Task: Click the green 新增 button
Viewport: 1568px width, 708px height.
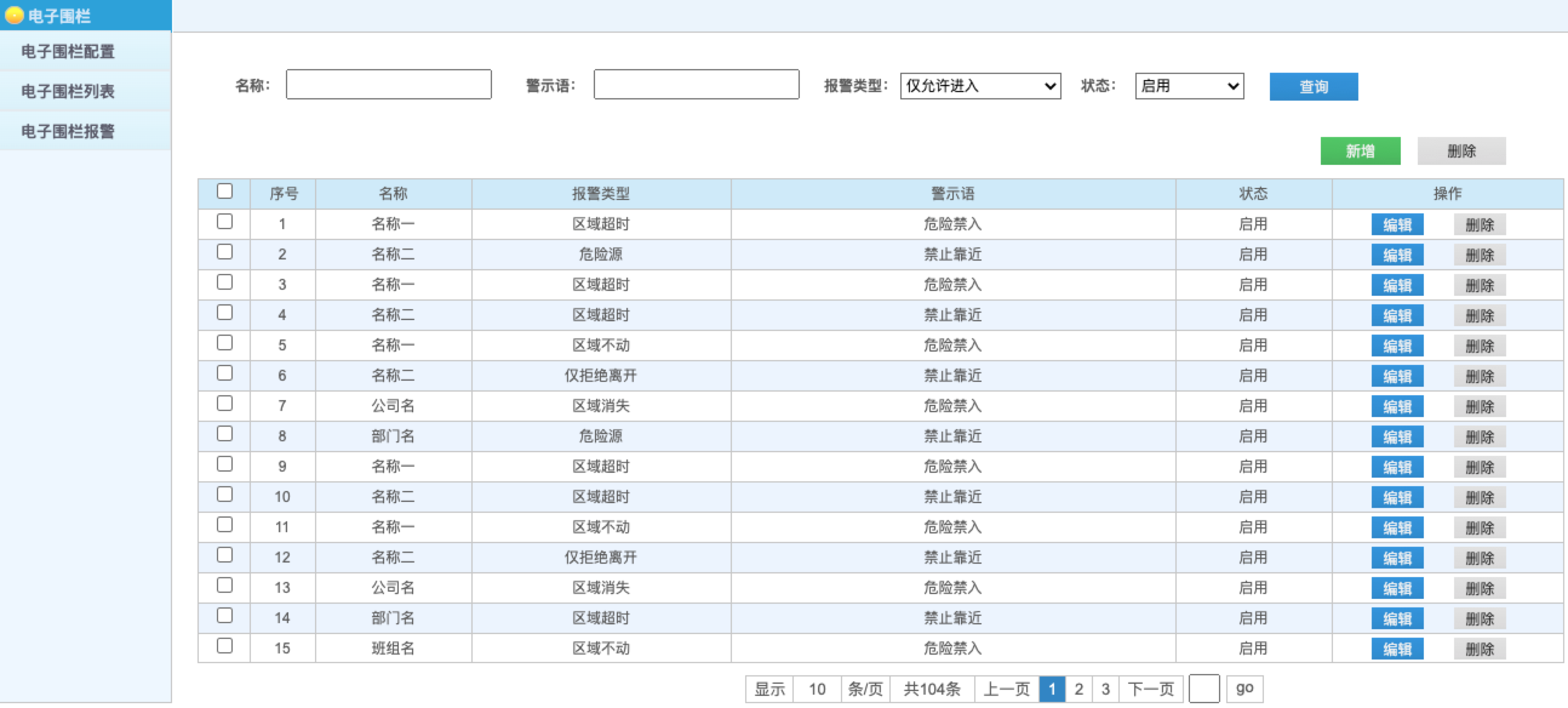Action: pos(1360,151)
